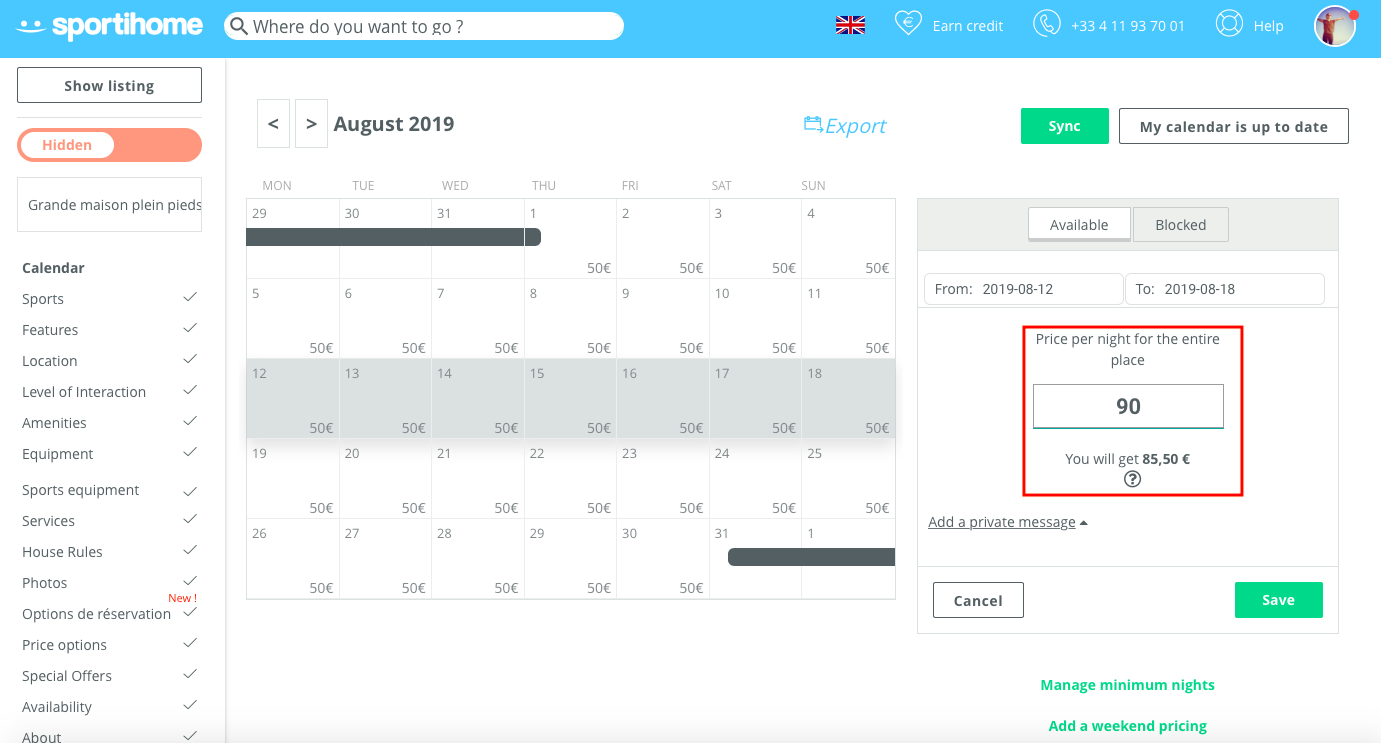Select August 24 calendar cell

click(x=755, y=479)
